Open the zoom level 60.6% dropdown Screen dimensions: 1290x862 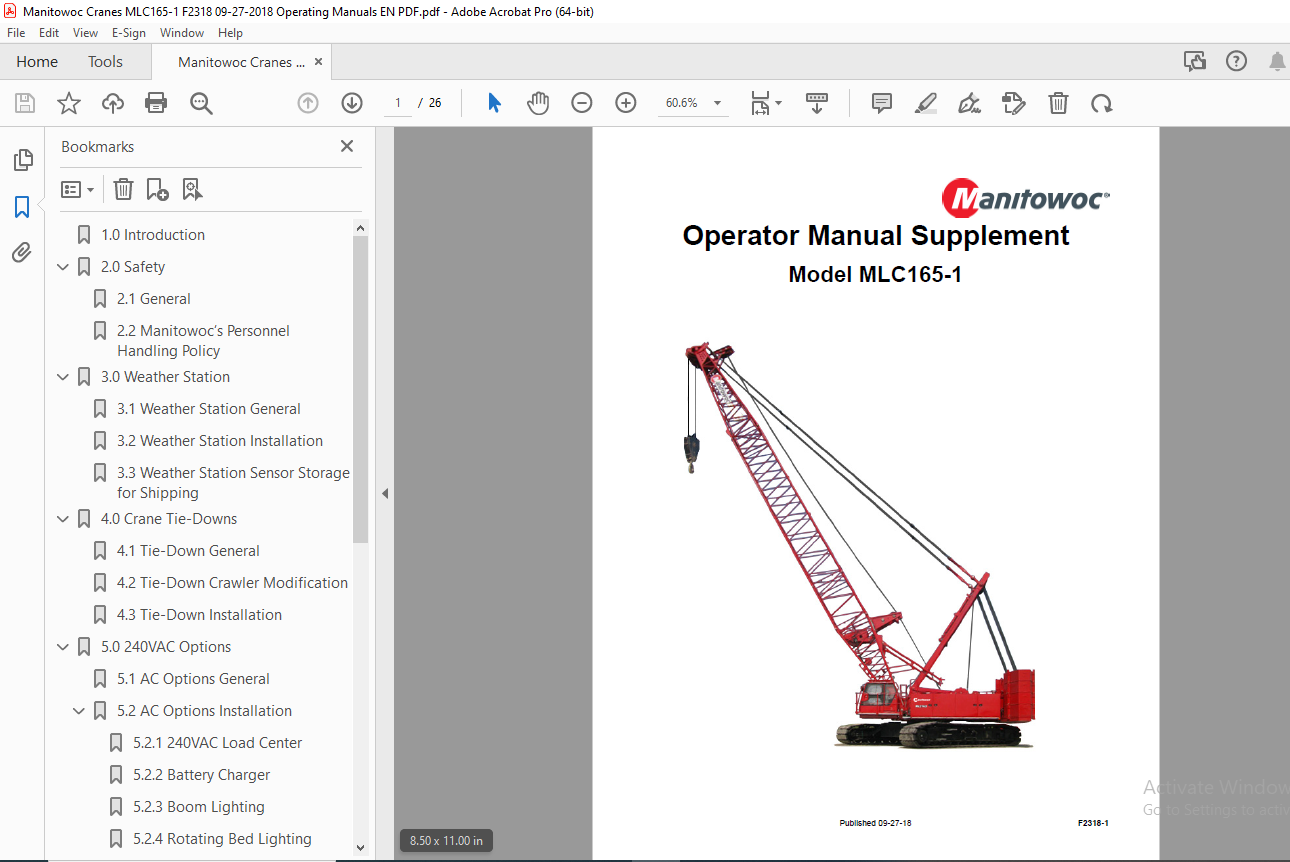tap(717, 103)
